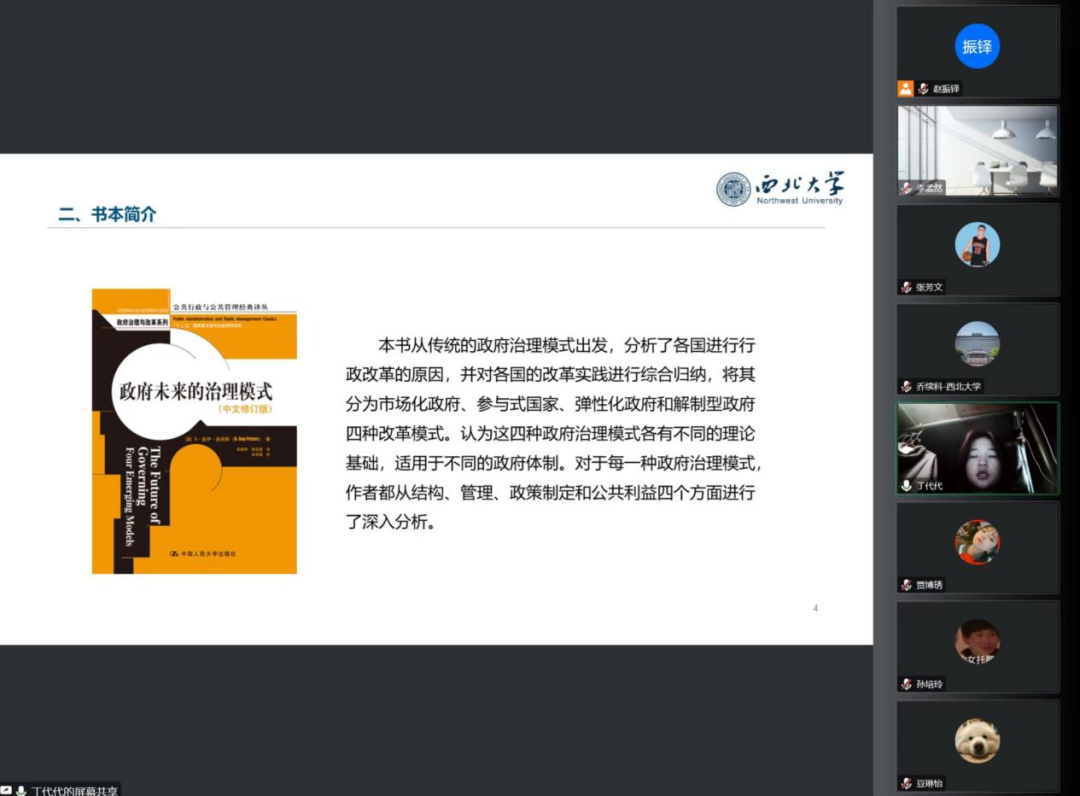The height and width of the screenshot is (796, 1080).
Task: Click the 二、书本简介 slide heading
Action: [107, 213]
